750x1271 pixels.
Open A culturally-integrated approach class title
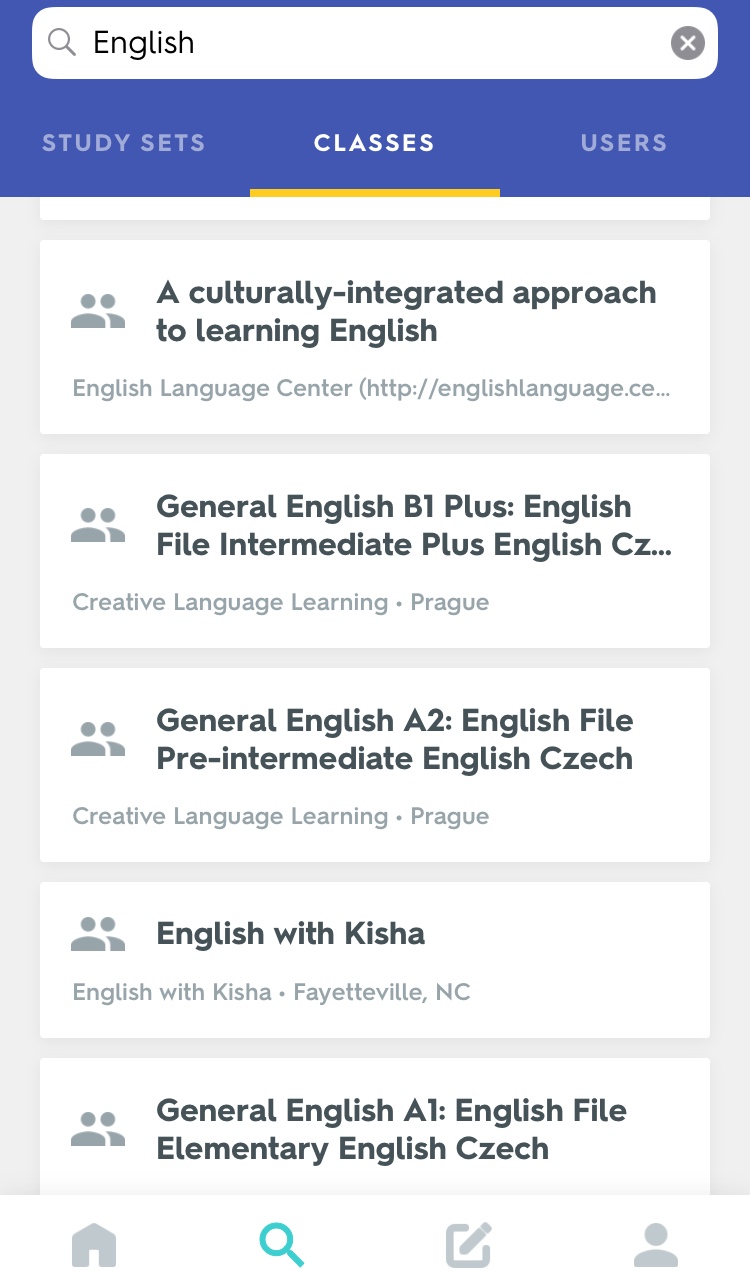point(406,311)
